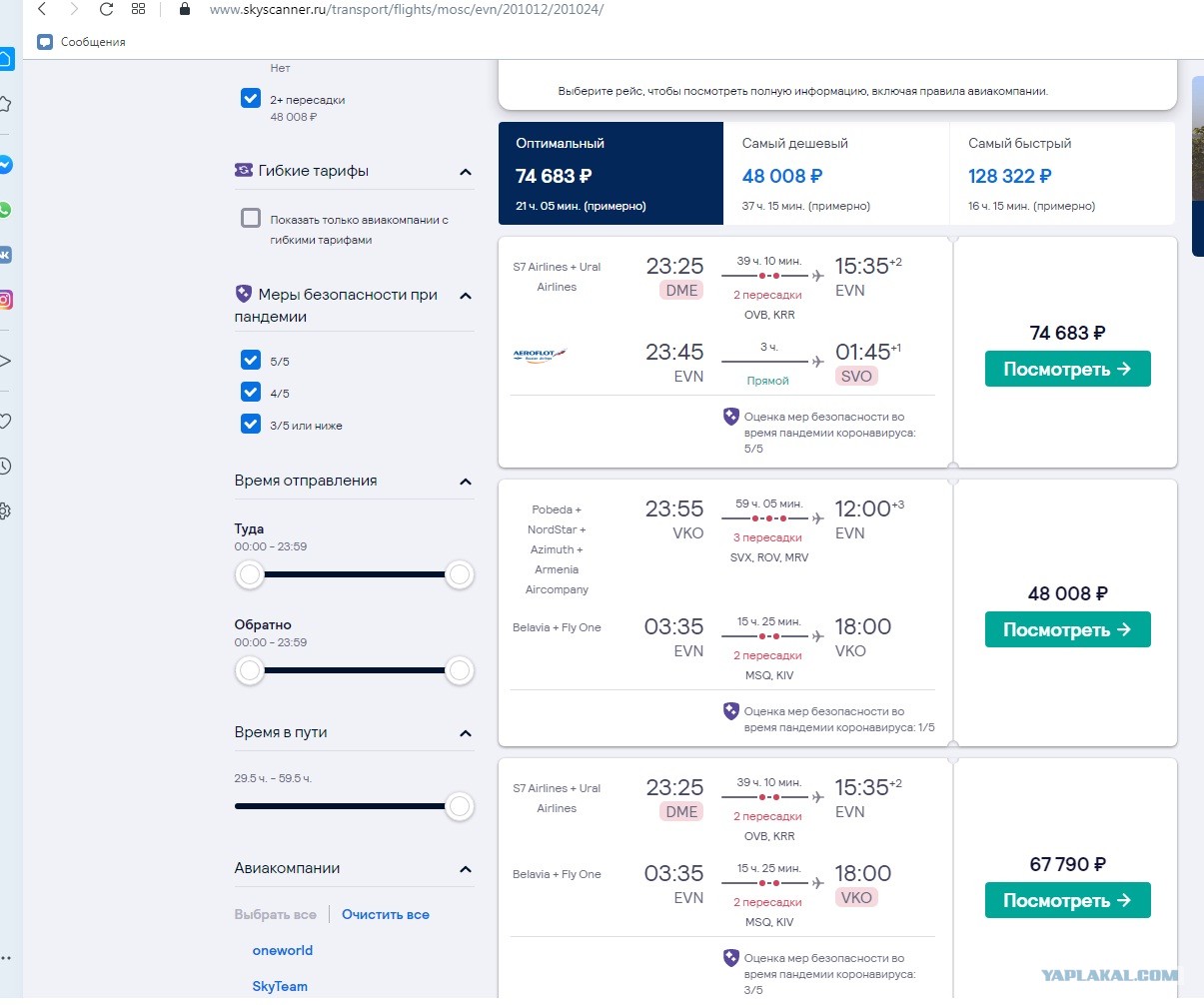The image size is (1204, 1005).
Task: Click the safety shield icon rated 3/5
Action: pos(731,958)
